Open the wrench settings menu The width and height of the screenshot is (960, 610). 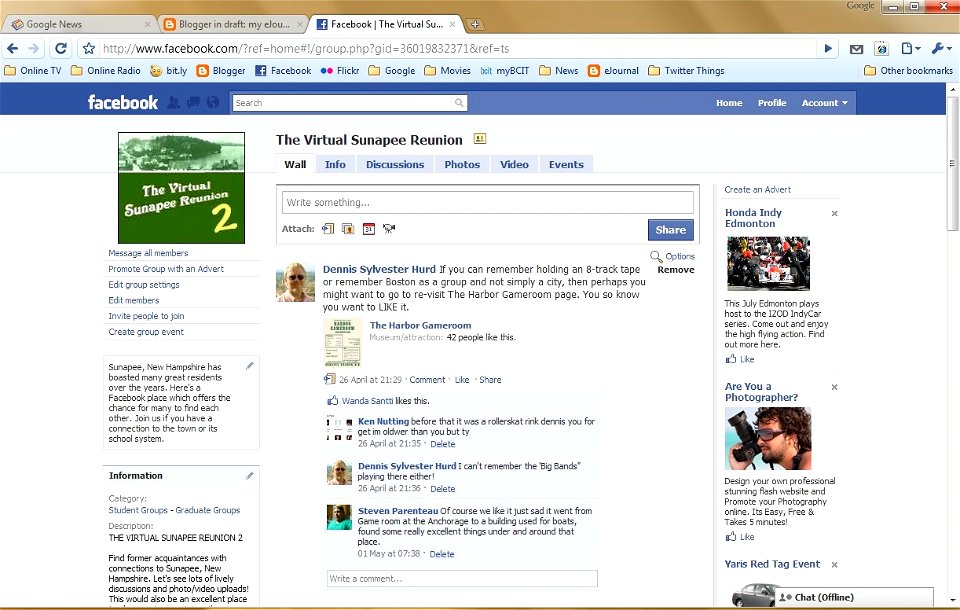click(941, 48)
